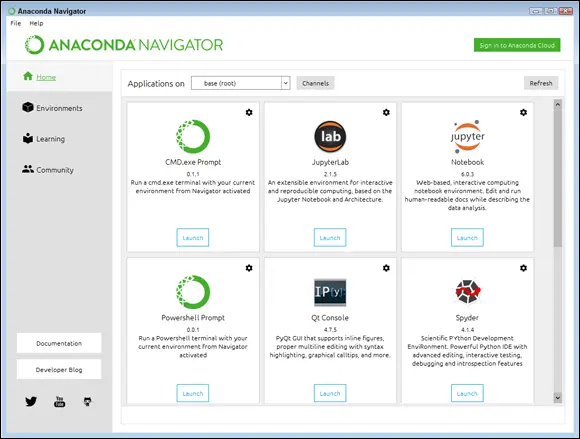The image size is (580, 439).
Task: Open the GitHub link icon
Action: pyautogui.click(x=88, y=401)
